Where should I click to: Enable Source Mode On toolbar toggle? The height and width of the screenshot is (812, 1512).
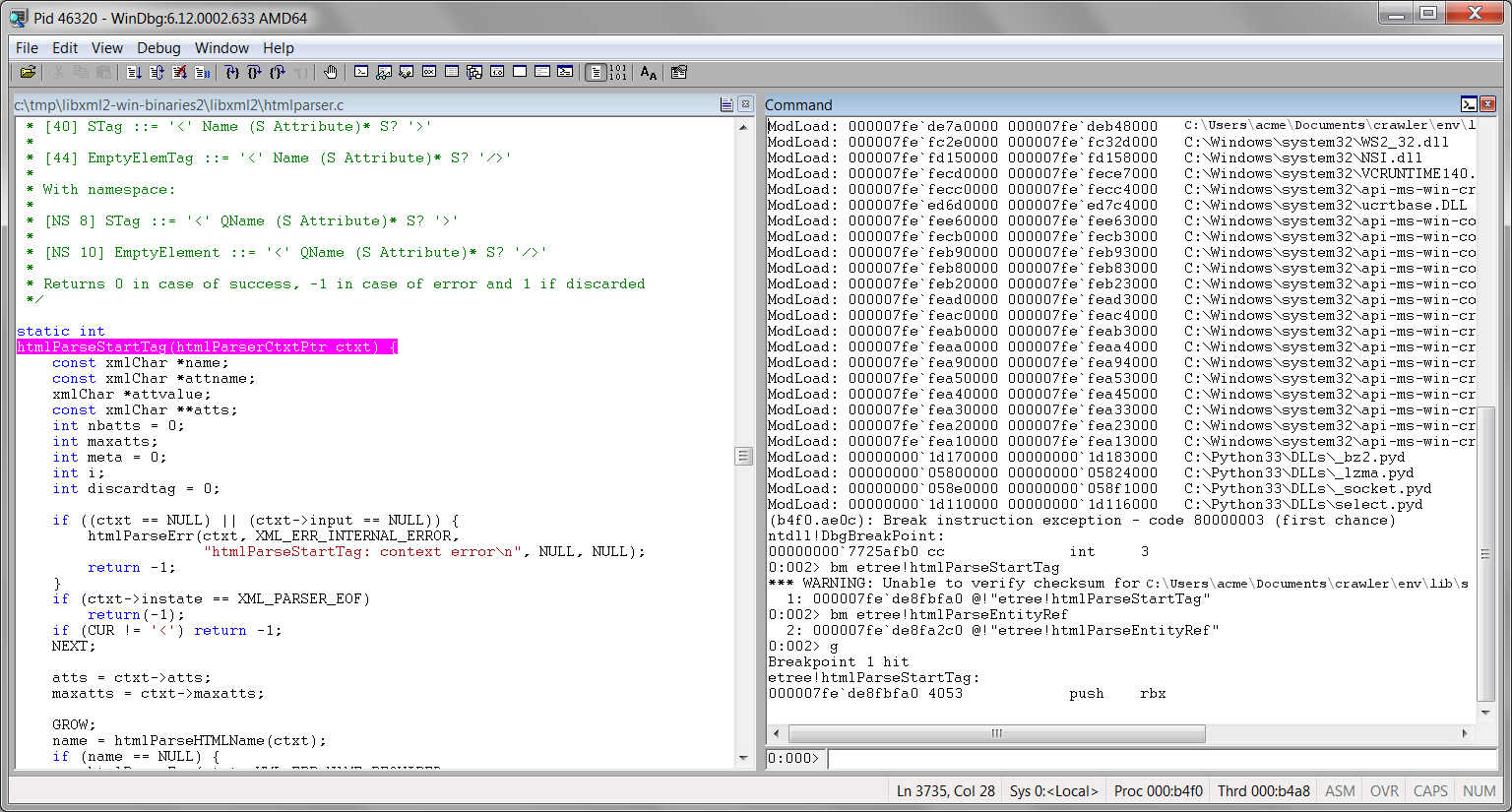click(x=596, y=72)
